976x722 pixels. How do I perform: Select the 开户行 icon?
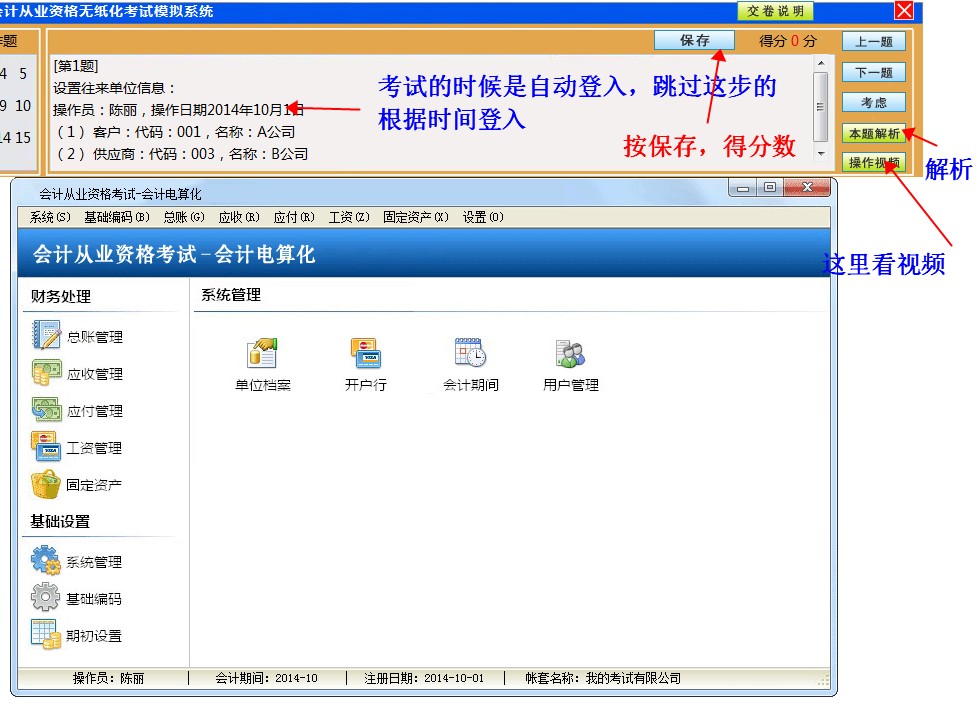click(365, 358)
